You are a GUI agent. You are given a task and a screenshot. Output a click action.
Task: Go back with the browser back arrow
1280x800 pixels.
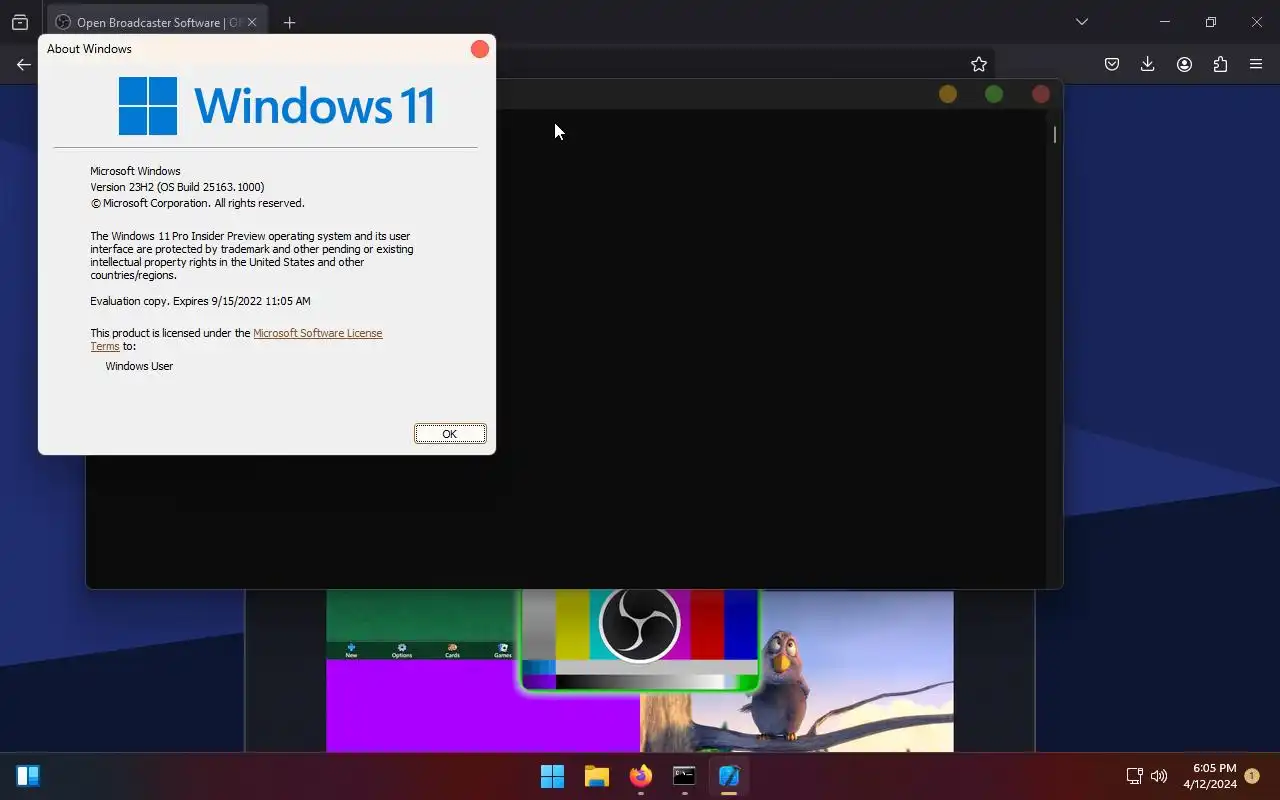pyautogui.click(x=24, y=64)
